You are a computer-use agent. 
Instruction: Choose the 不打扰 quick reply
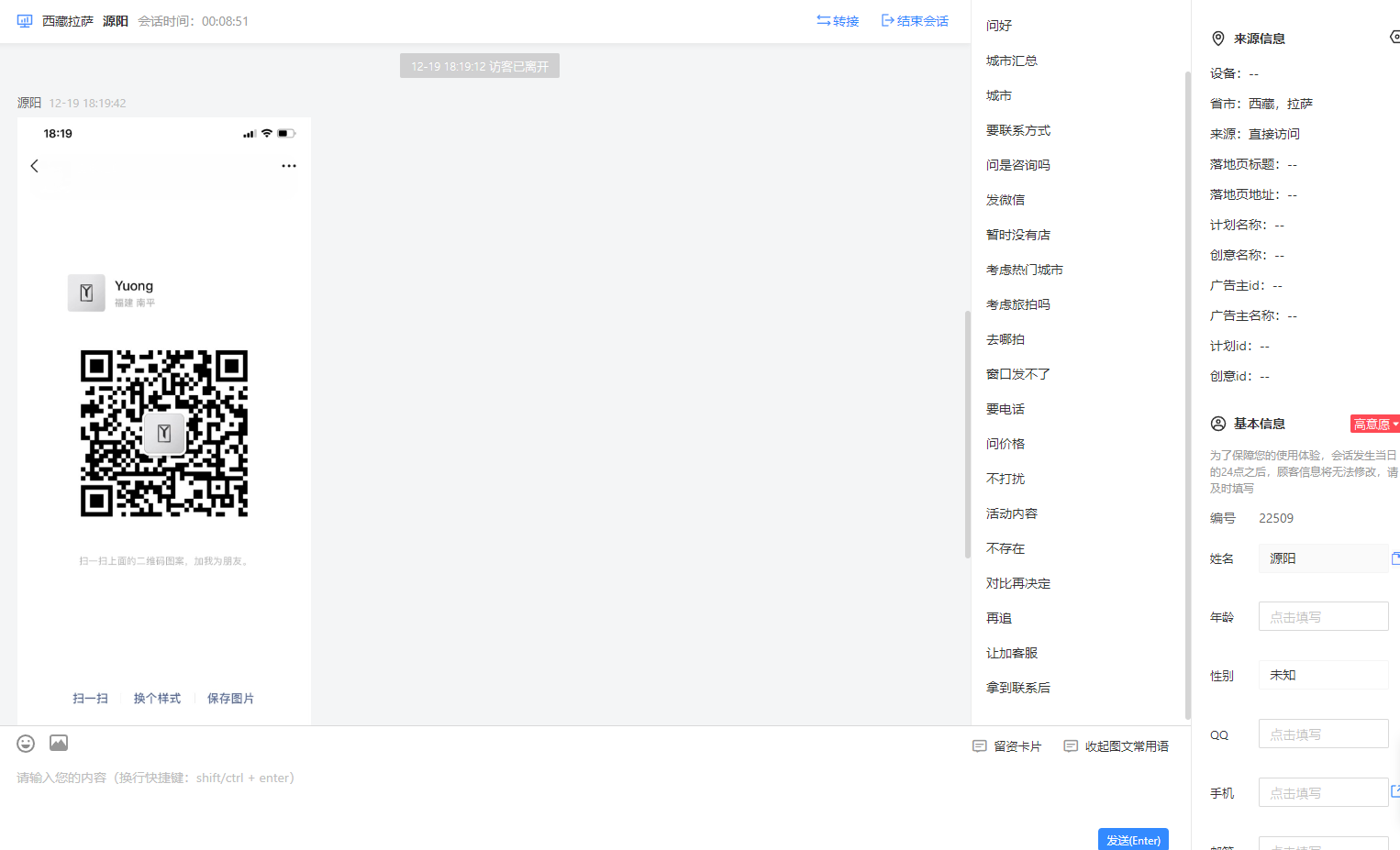click(1006, 479)
